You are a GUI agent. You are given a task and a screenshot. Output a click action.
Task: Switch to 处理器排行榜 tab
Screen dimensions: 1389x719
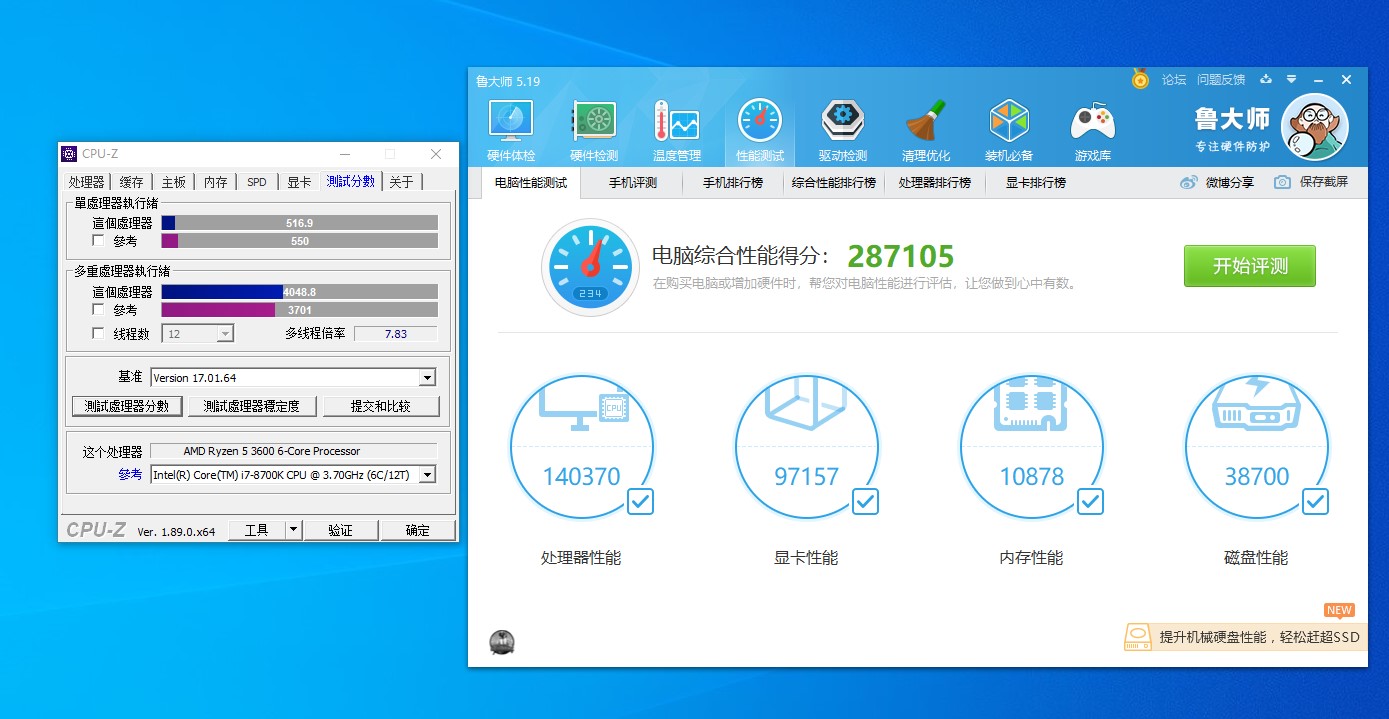pyautogui.click(x=935, y=183)
